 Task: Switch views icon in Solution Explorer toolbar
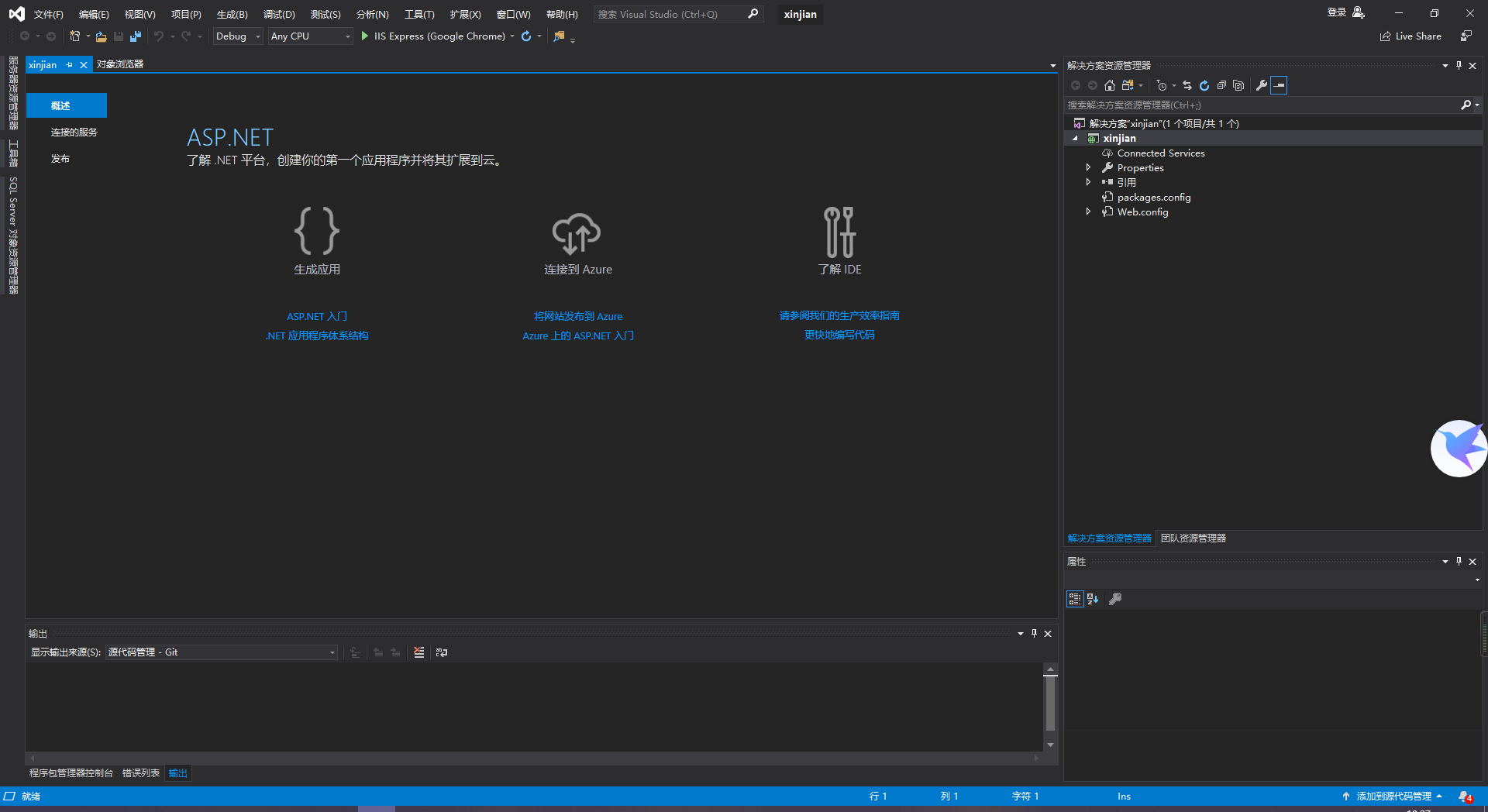click(1128, 85)
